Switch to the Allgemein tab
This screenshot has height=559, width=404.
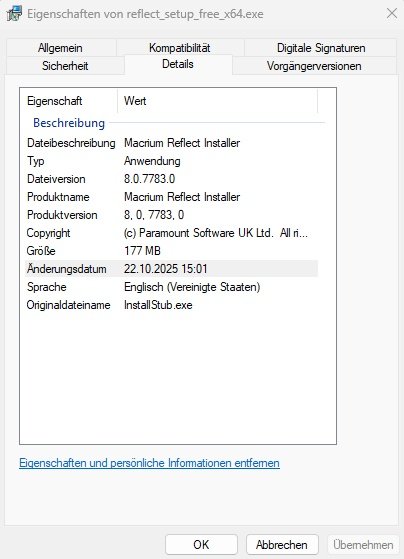(61, 48)
